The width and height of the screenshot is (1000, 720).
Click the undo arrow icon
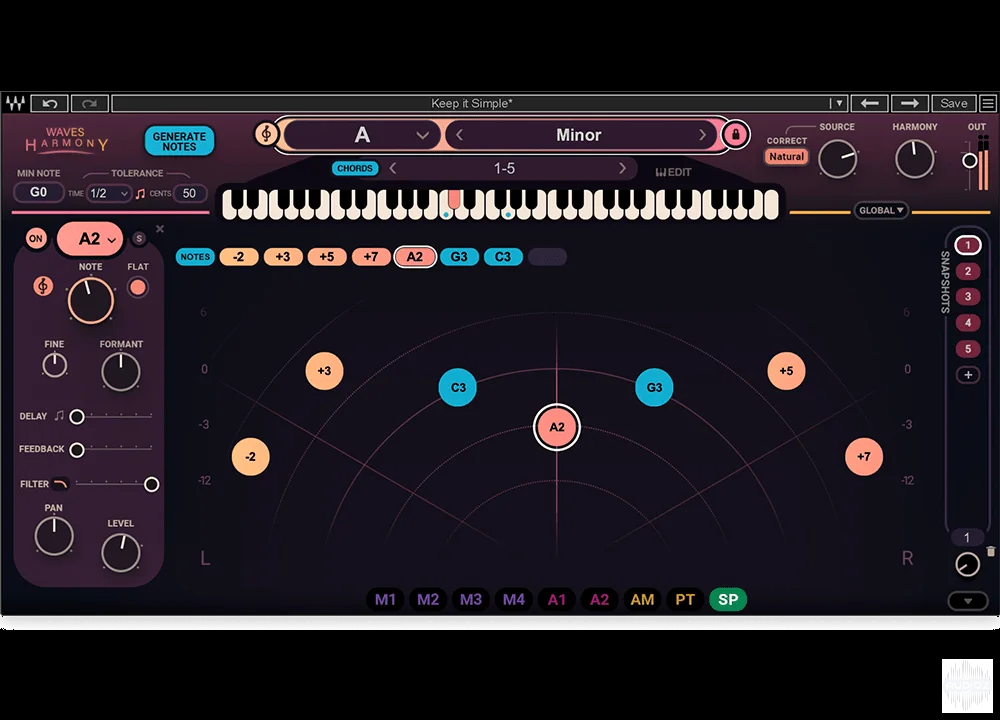pos(50,103)
